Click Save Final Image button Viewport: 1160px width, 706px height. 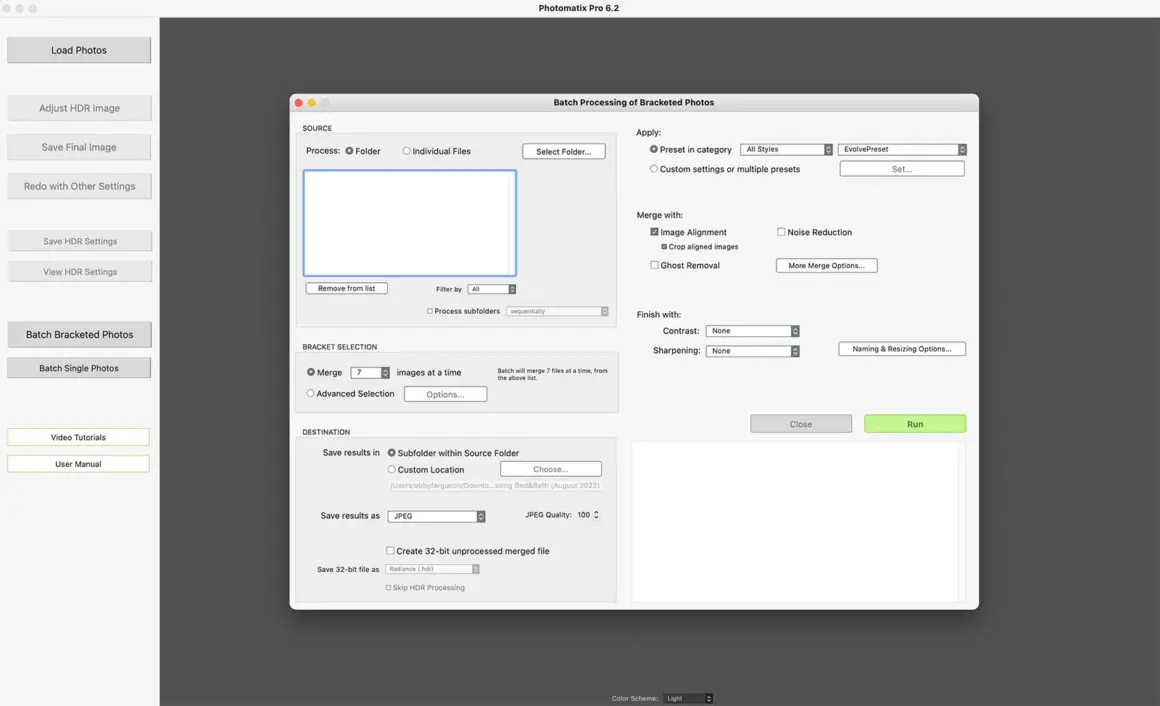tap(79, 147)
